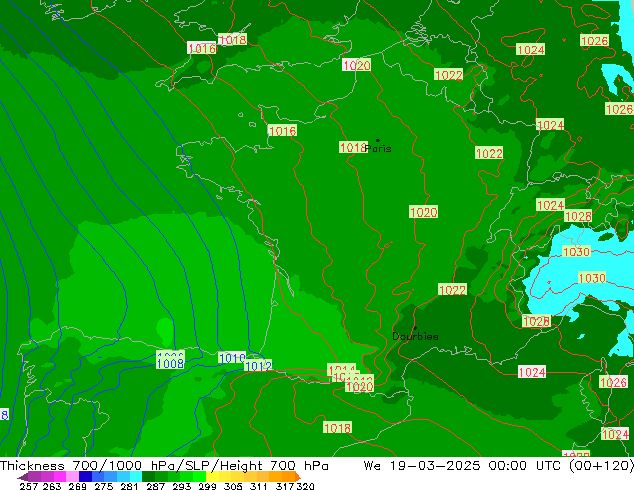Viewport: 634px width, 490px height.
Task: Pick the dark purple legend swatch above 257
Action: click(34, 476)
